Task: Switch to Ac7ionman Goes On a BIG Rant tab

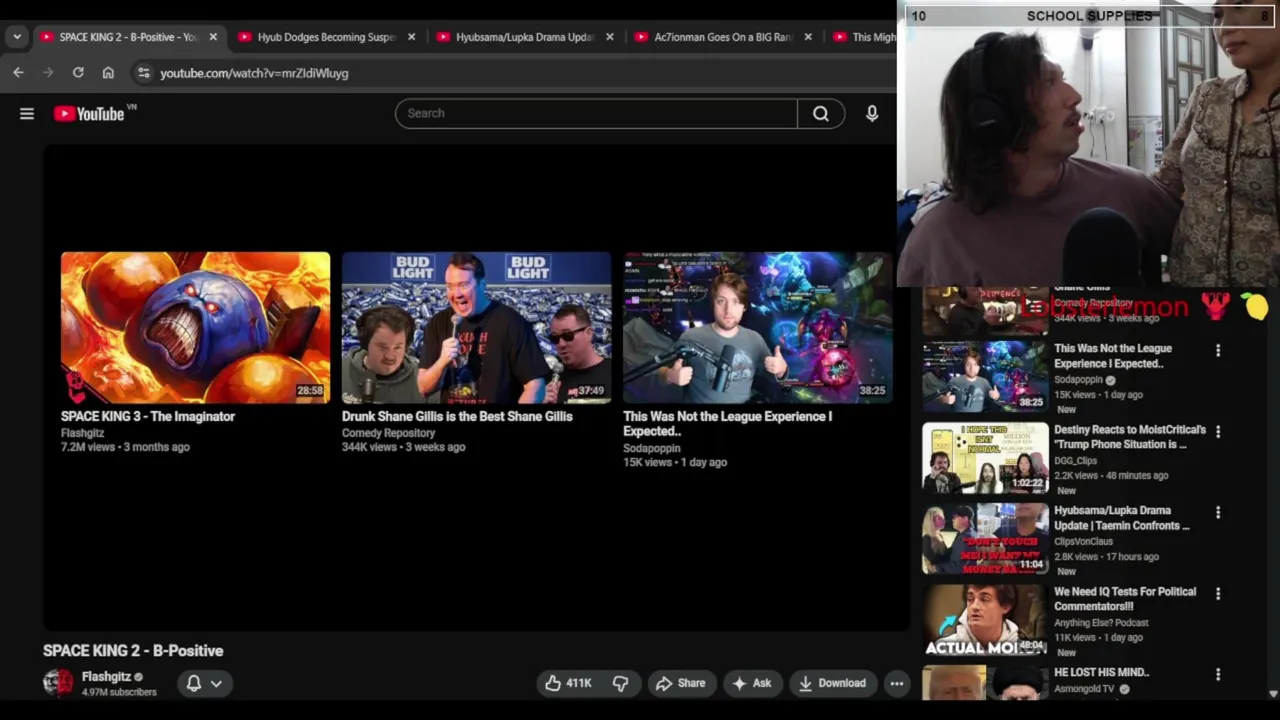Action: pyautogui.click(x=722, y=37)
